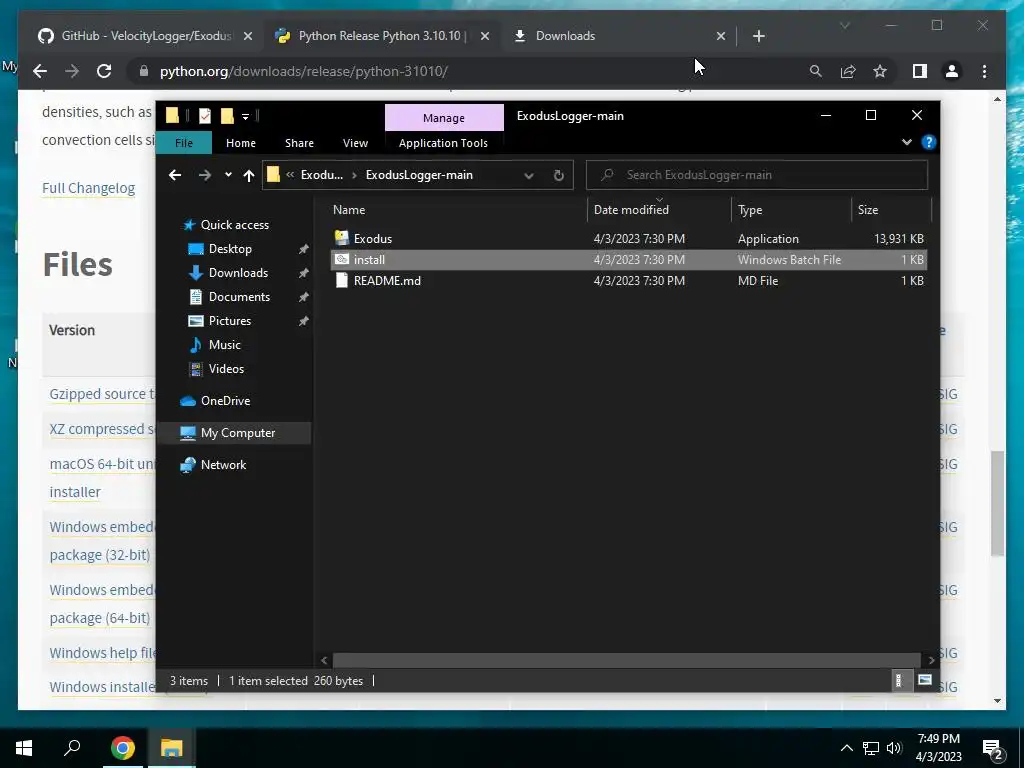Customize Quick Access Toolbar dropdown
Viewport: 1024px width, 768px height.
tap(246, 117)
